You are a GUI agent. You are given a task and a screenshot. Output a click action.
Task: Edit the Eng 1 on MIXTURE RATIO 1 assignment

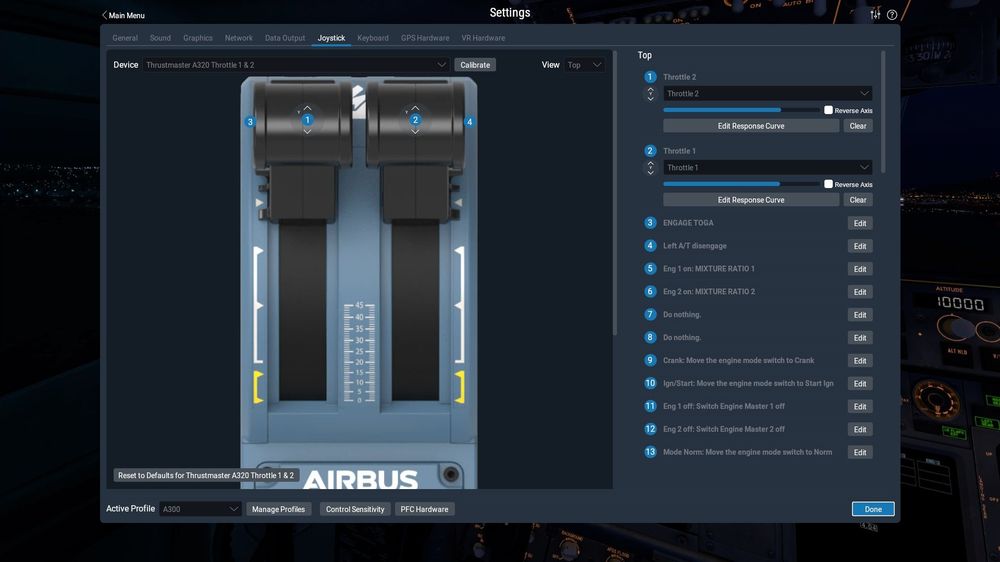(x=860, y=269)
